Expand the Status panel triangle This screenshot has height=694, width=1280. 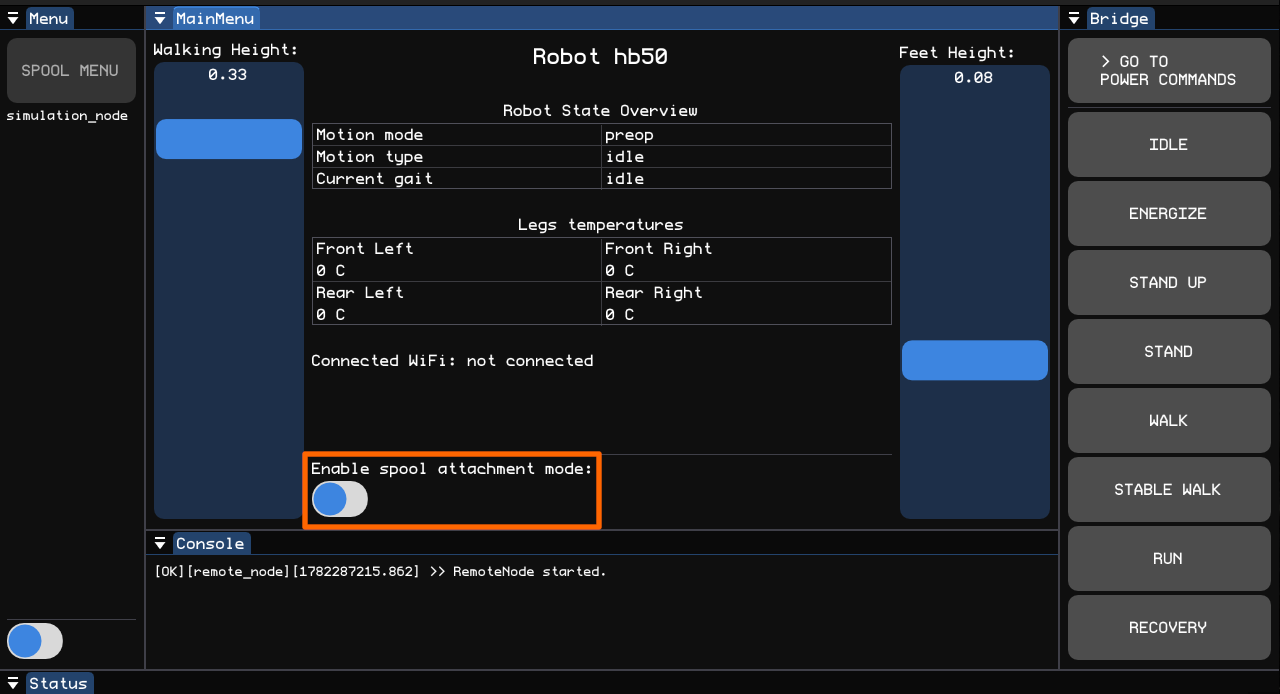point(13,683)
